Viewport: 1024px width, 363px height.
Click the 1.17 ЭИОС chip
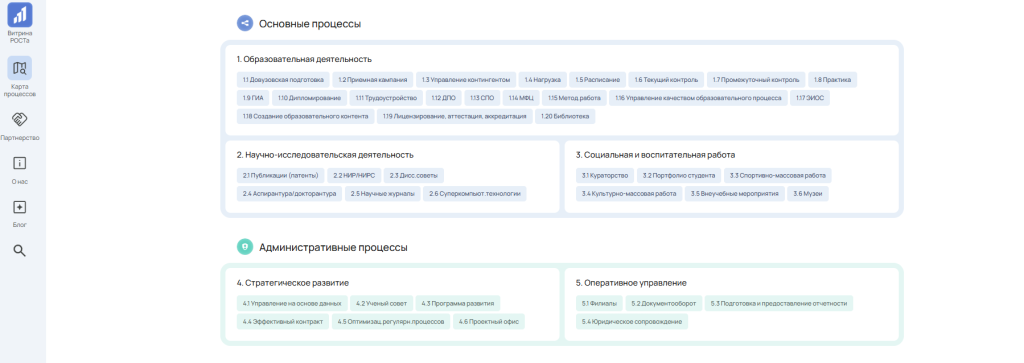click(810, 99)
